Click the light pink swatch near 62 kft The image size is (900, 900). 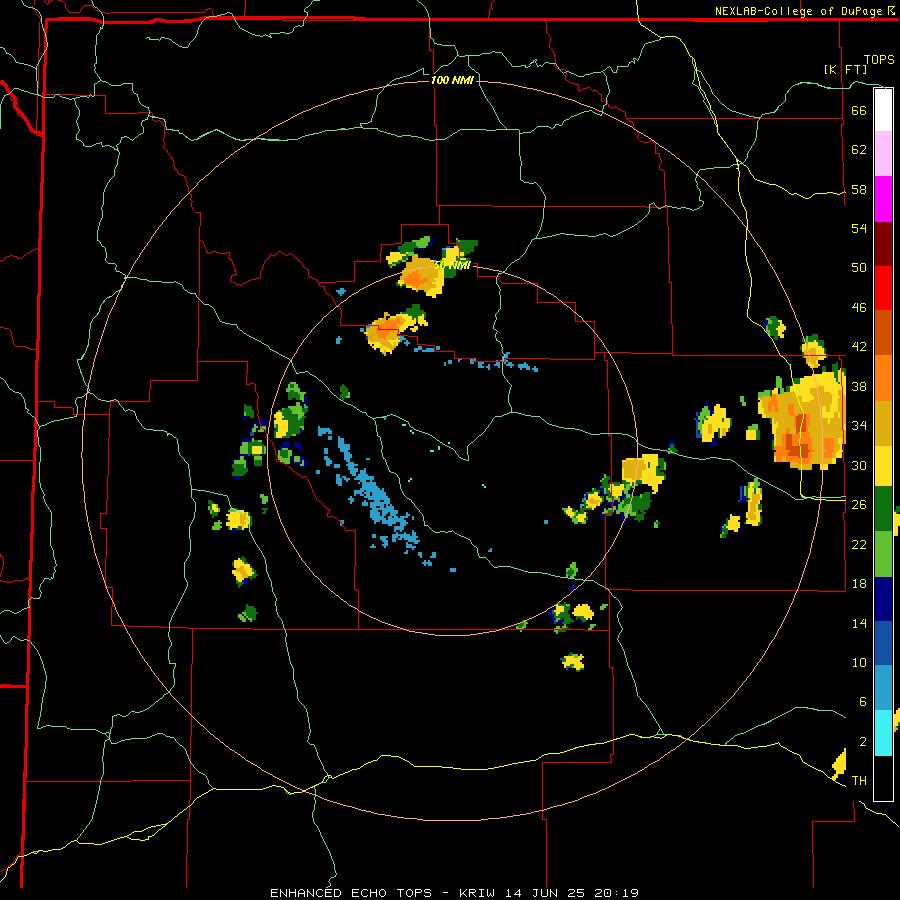[883, 153]
